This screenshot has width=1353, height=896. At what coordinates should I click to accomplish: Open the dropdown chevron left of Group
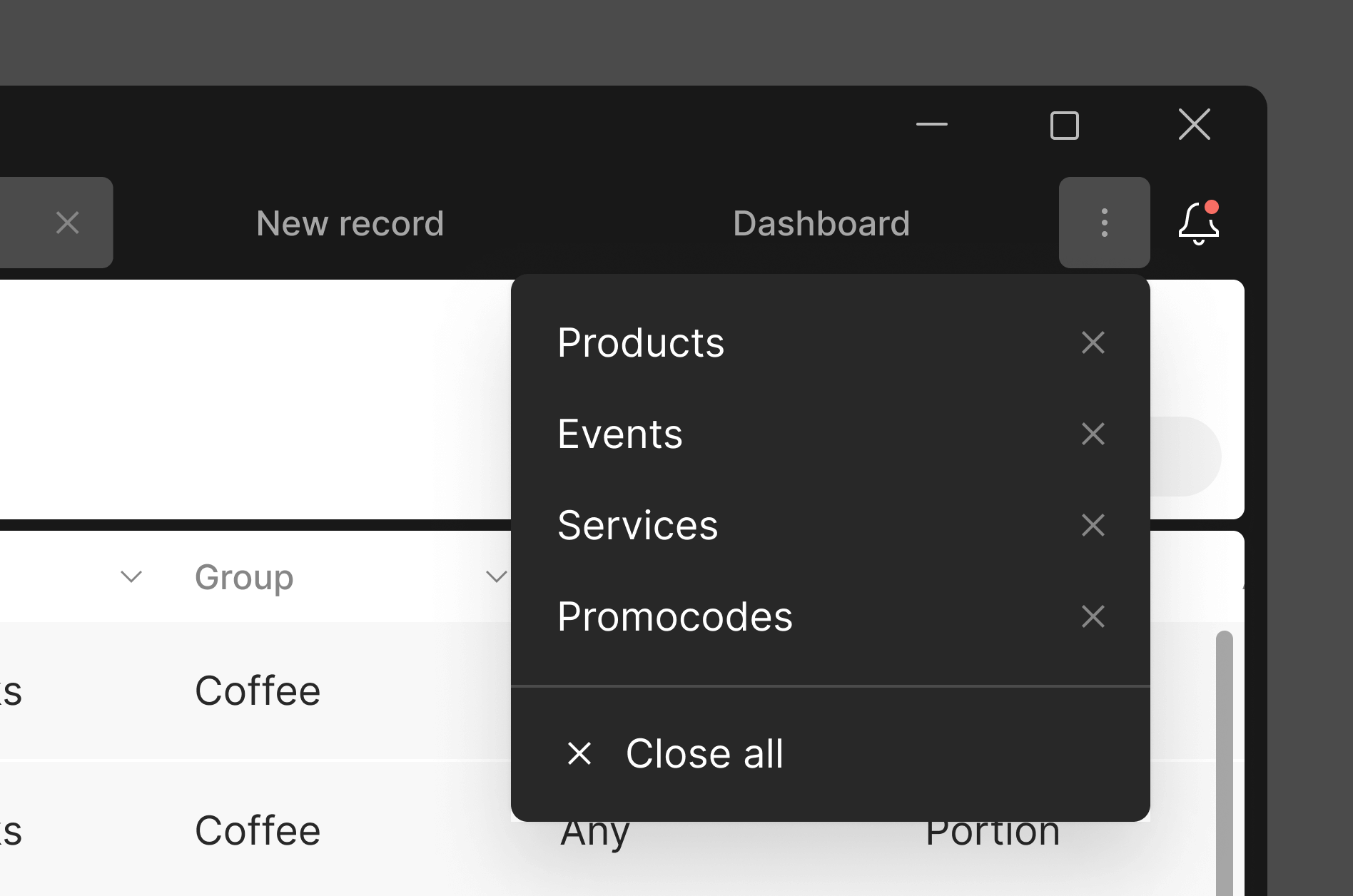tap(131, 576)
